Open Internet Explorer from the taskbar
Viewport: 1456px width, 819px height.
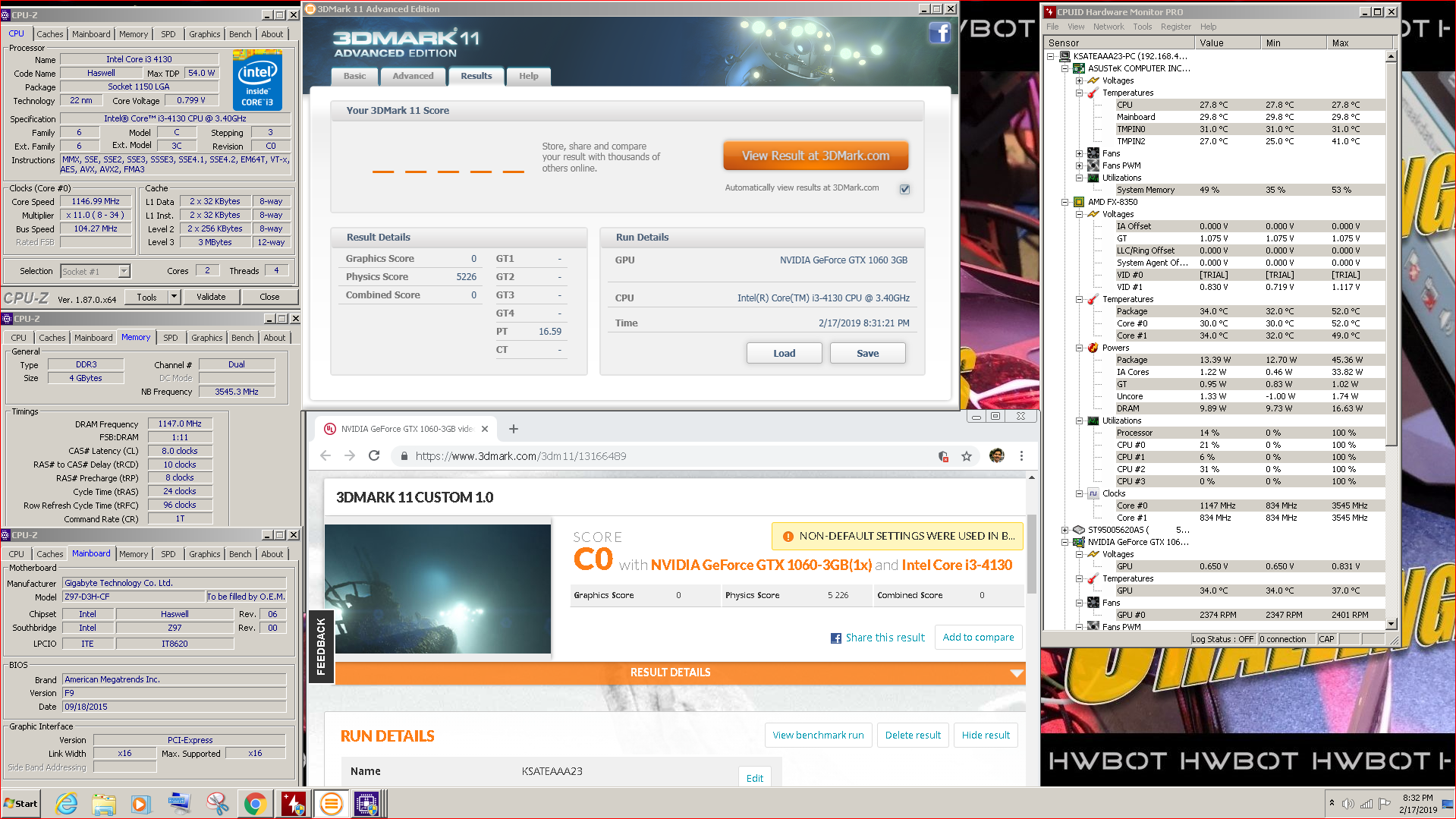click(x=67, y=804)
